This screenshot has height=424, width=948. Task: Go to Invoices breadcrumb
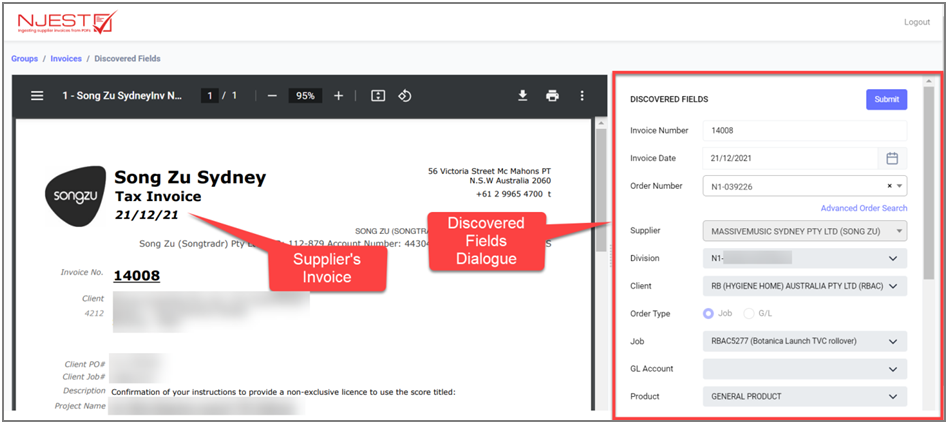point(66,59)
